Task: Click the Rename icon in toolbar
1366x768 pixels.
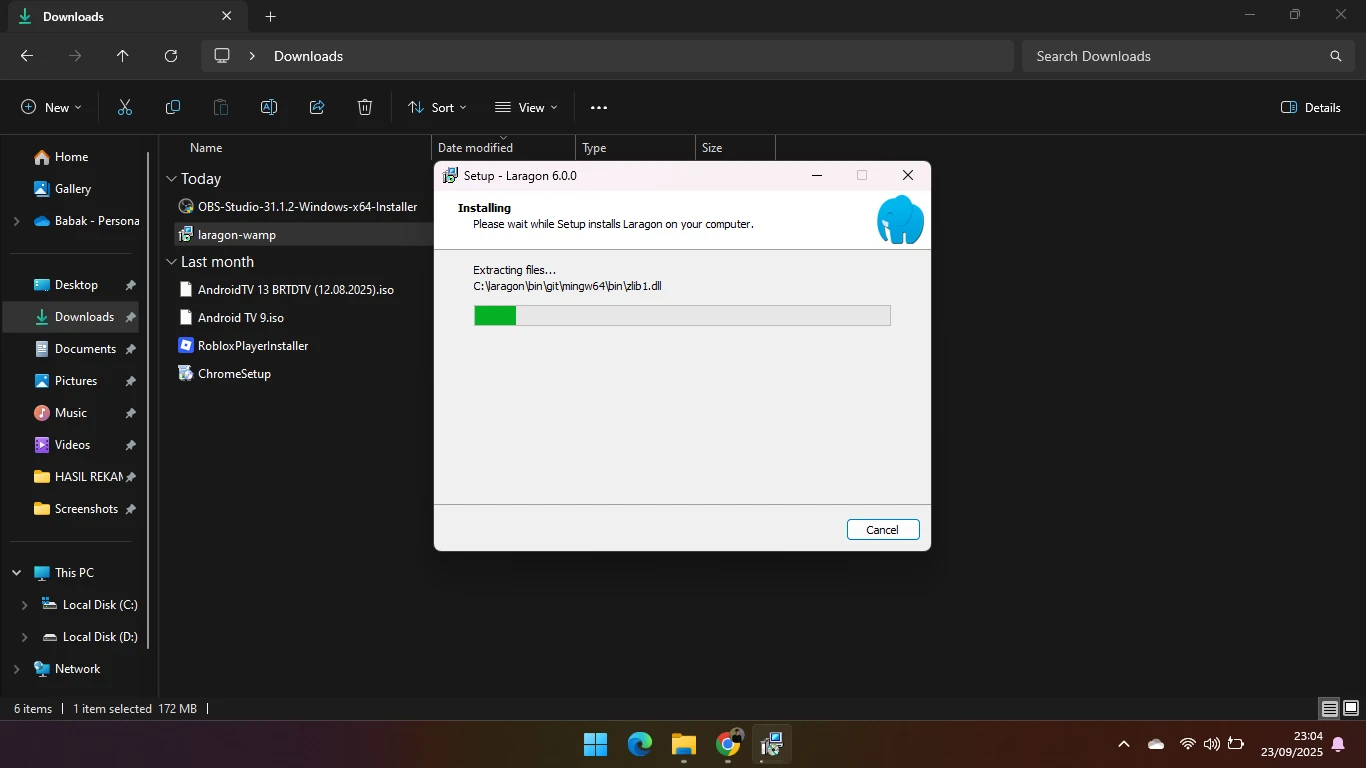Action: pos(269,108)
